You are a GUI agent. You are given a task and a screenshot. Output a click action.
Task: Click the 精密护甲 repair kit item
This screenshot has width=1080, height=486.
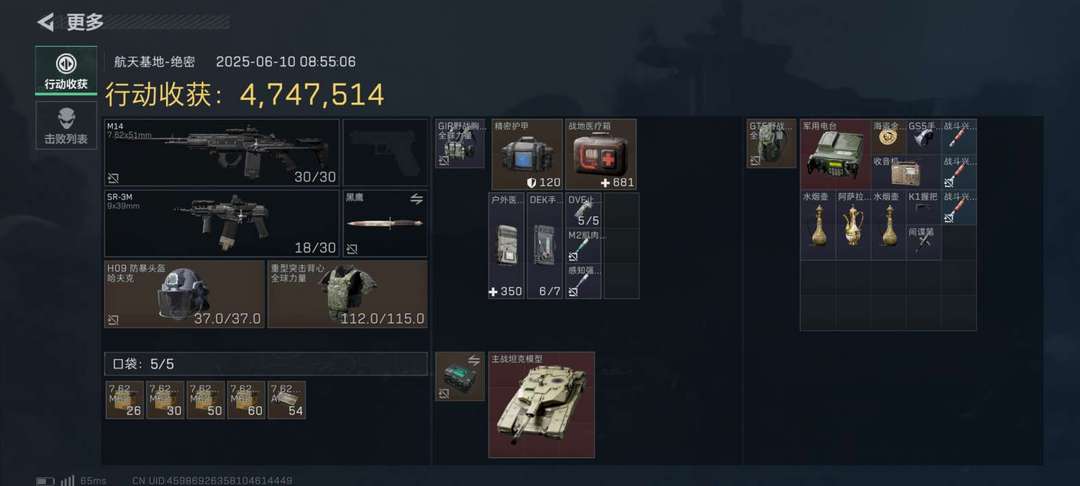click(527, 154)
